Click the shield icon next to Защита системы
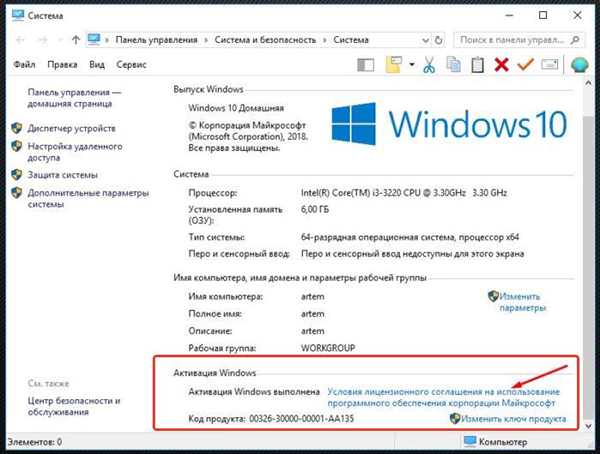 (16, 175)
